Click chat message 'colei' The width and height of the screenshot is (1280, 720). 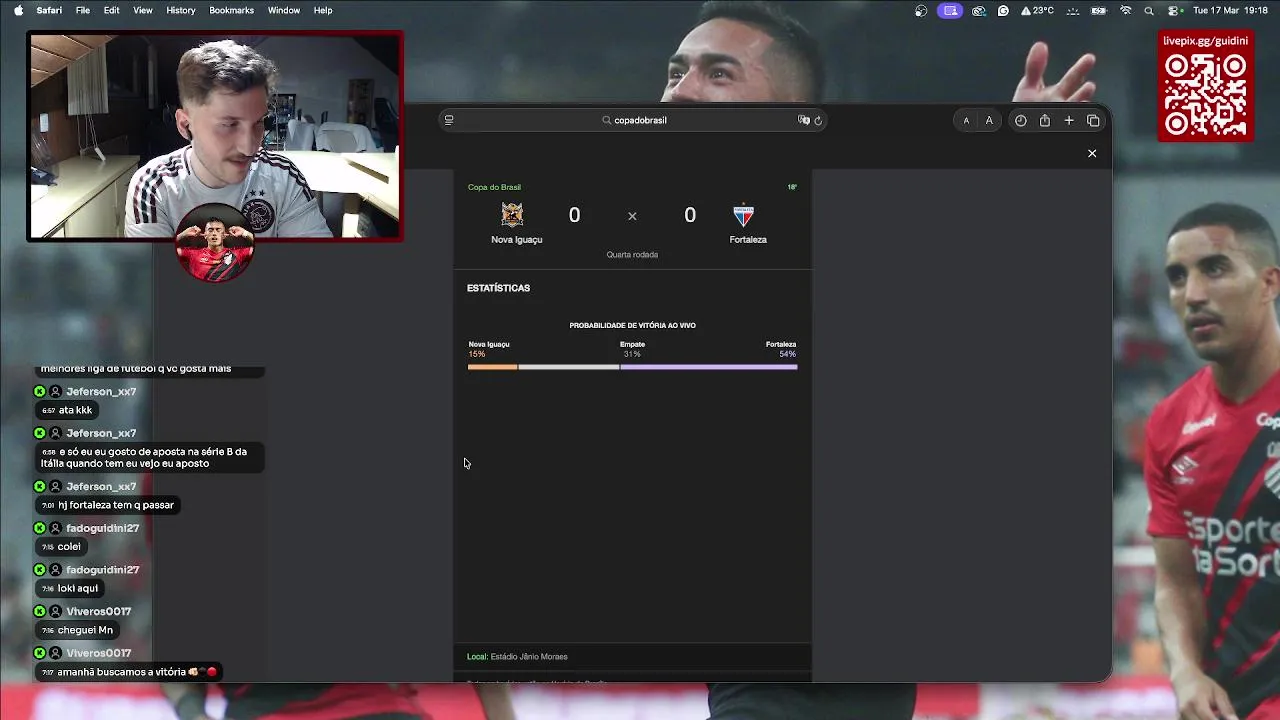[x=61, y=547]
